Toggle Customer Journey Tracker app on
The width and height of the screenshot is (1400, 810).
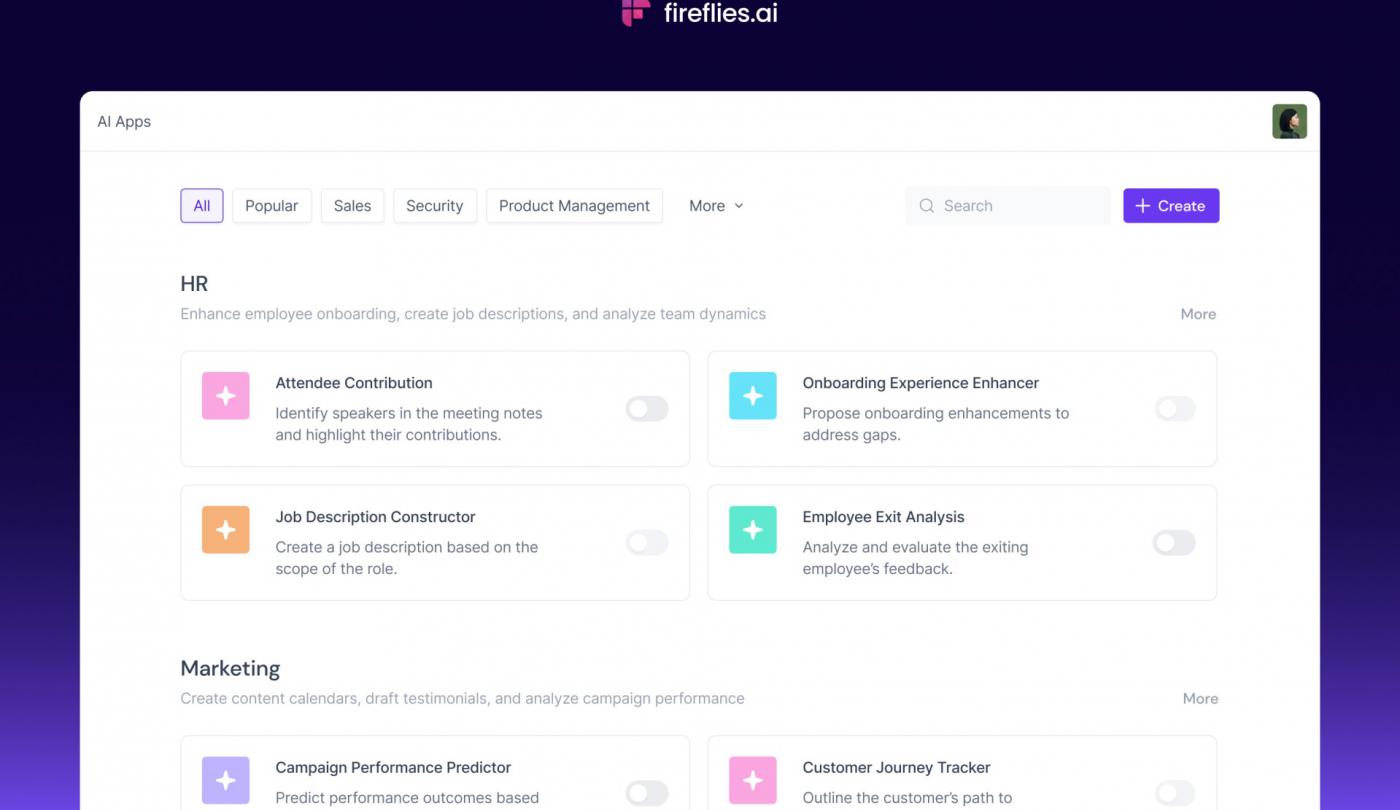tap(1174, 793)
